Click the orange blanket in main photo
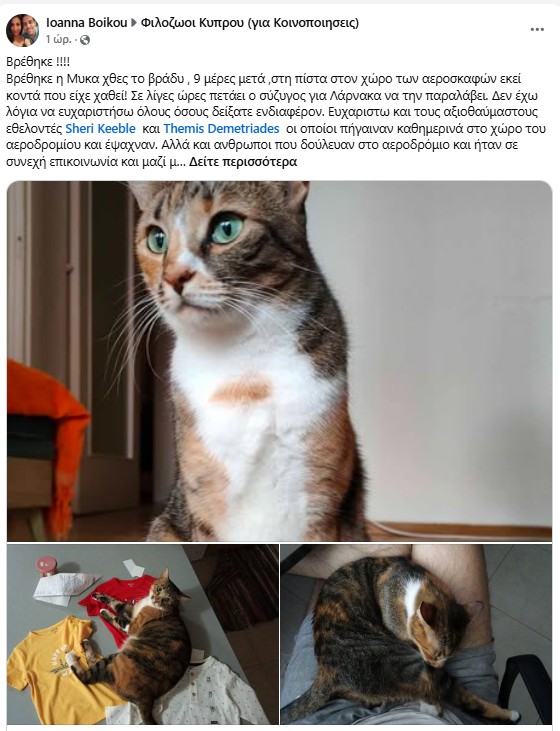Viewport: 560px width, 731px height. [x=44, y=428]
